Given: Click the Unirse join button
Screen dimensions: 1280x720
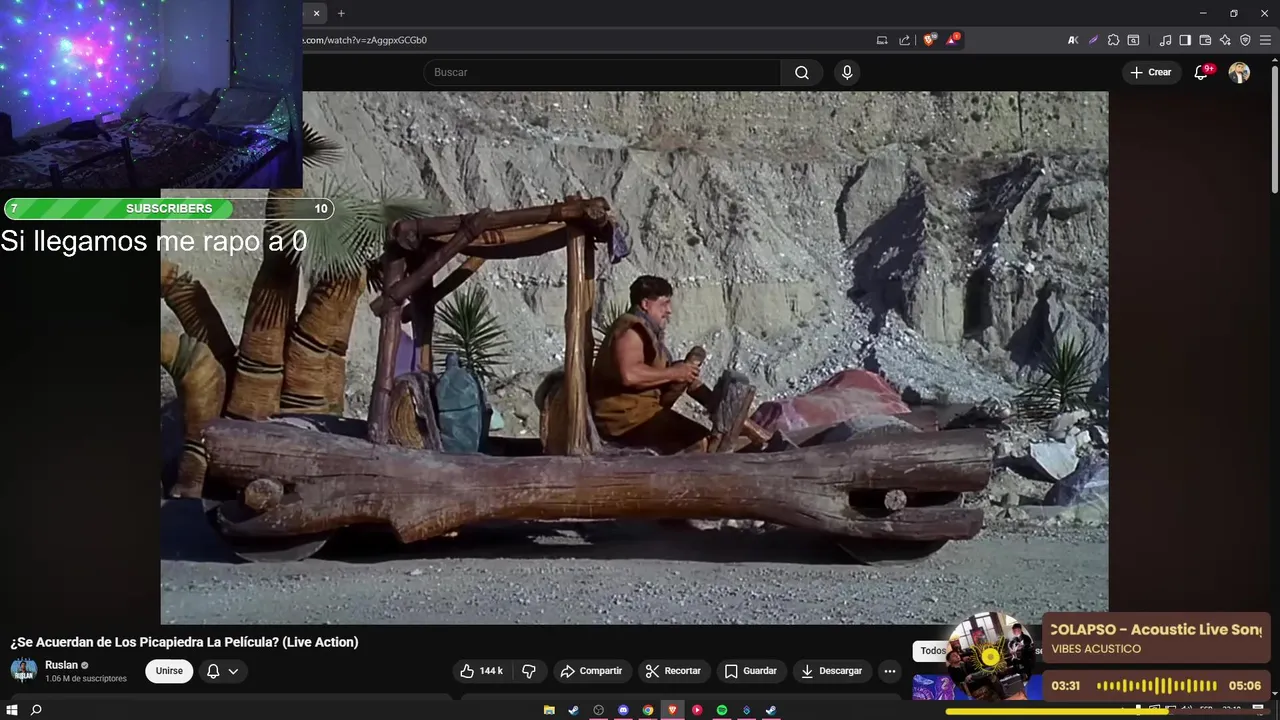Looking at the screenshot, I should (169, 671).
